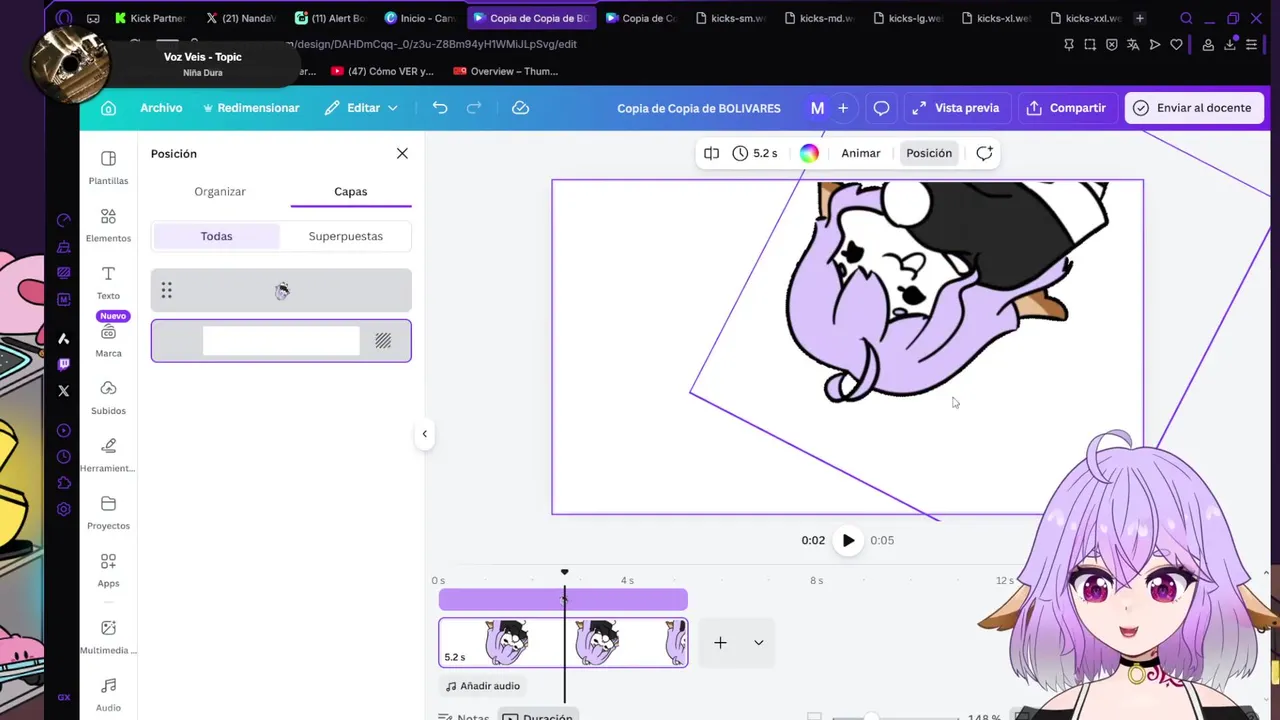This screenshot has height=720, width=1280.
Task: Click the comment refresh icon in toolbar
Action: click(984, 153)
